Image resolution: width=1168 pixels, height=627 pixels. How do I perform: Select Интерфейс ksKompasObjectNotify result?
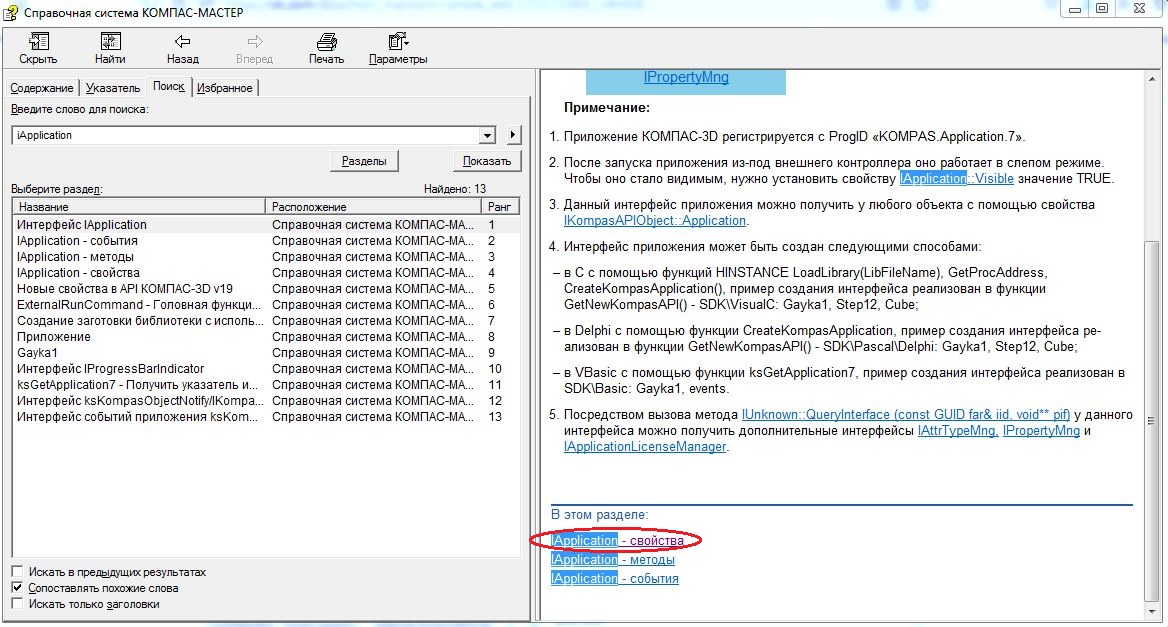click(x=266, y=401)
